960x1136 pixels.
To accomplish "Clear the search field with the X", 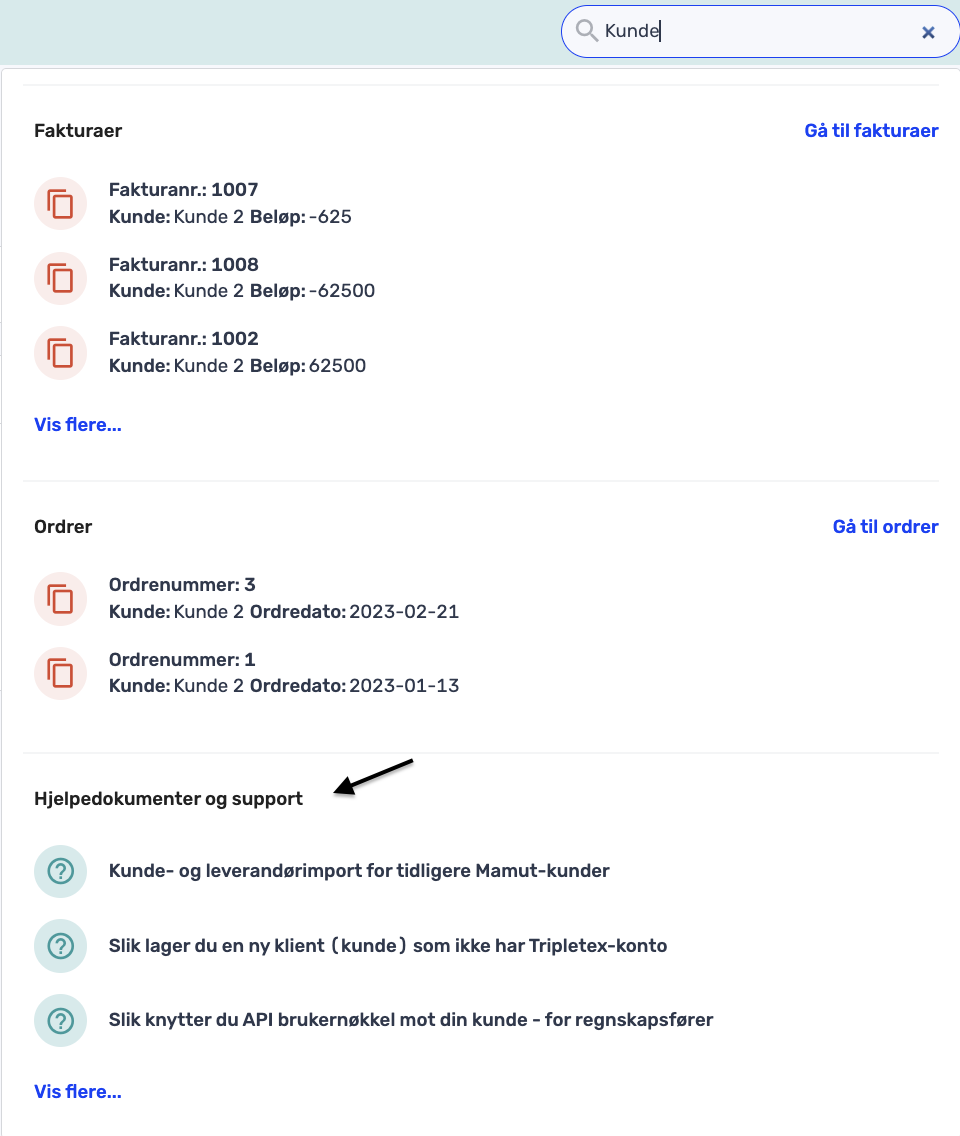I will (x=928, y=32).
